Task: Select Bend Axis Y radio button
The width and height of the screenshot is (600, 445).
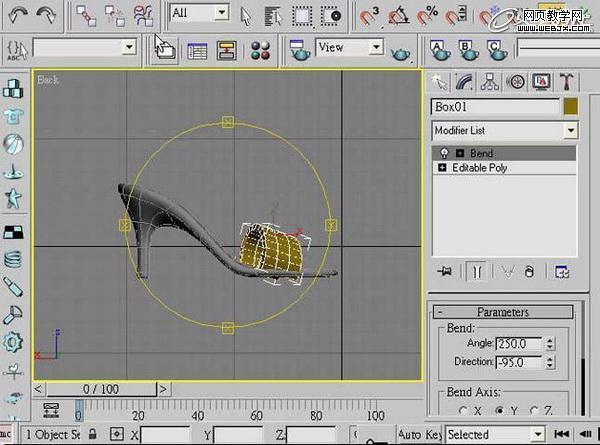Action: [499, 411]
